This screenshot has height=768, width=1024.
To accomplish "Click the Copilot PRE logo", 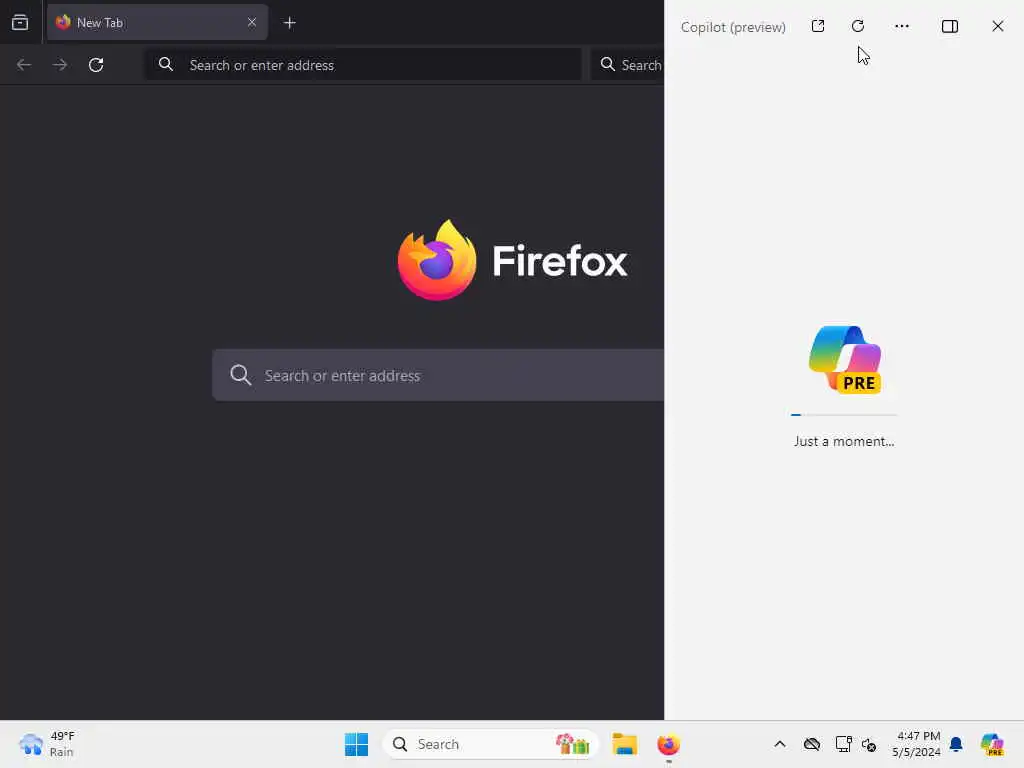I will pos(844,360).
